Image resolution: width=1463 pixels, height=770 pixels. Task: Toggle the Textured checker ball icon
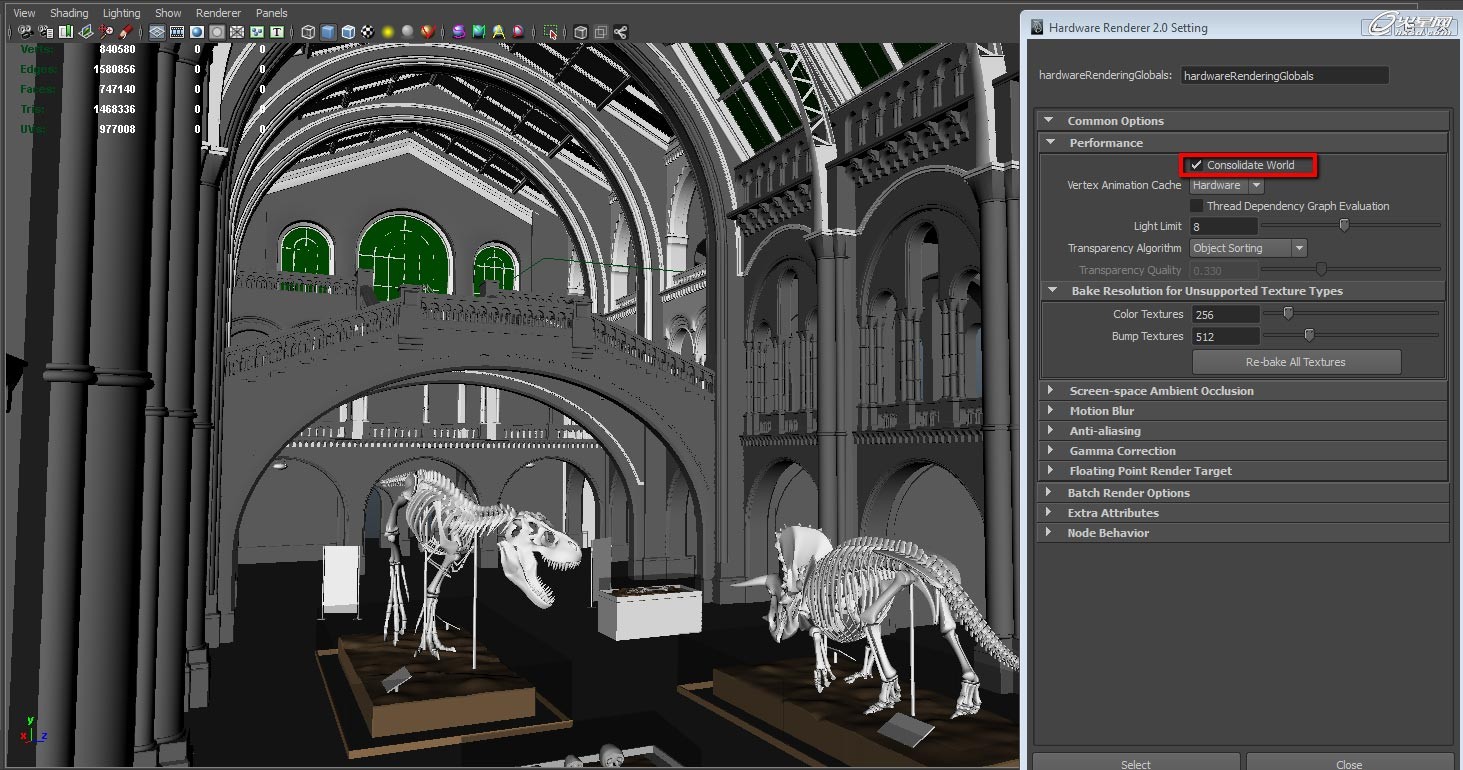[x=368, y=32]
